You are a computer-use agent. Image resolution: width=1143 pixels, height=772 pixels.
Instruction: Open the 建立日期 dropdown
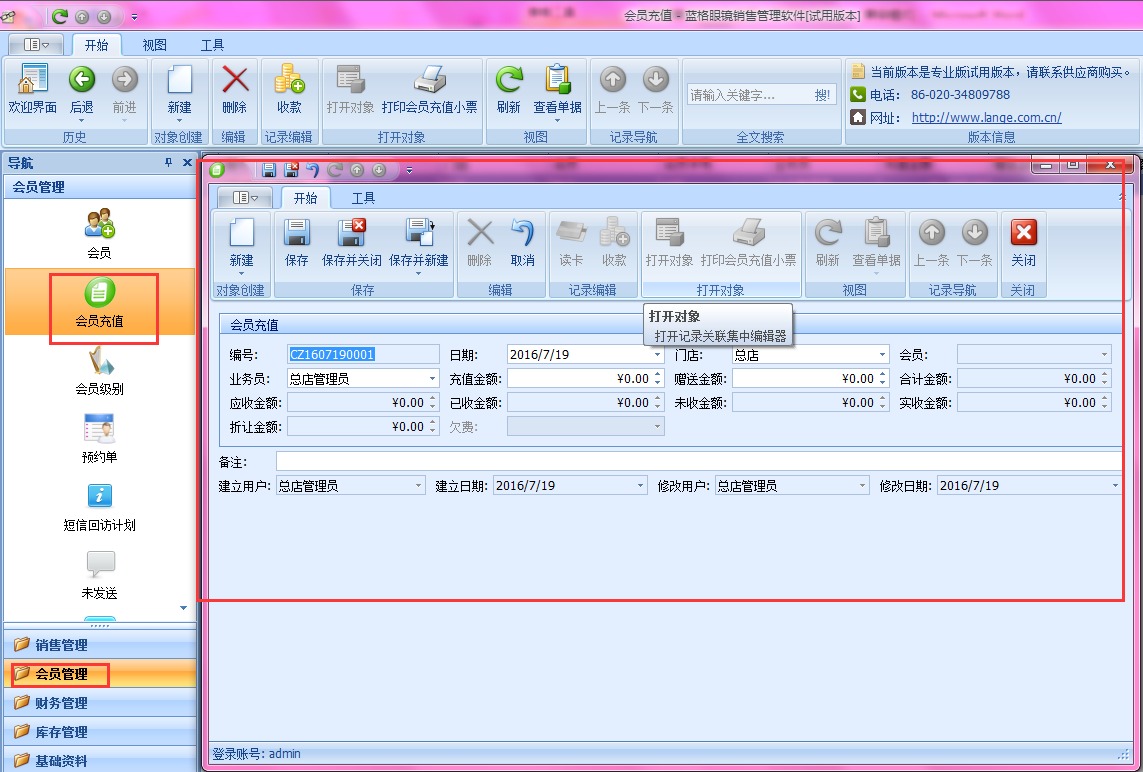point(641,486)
